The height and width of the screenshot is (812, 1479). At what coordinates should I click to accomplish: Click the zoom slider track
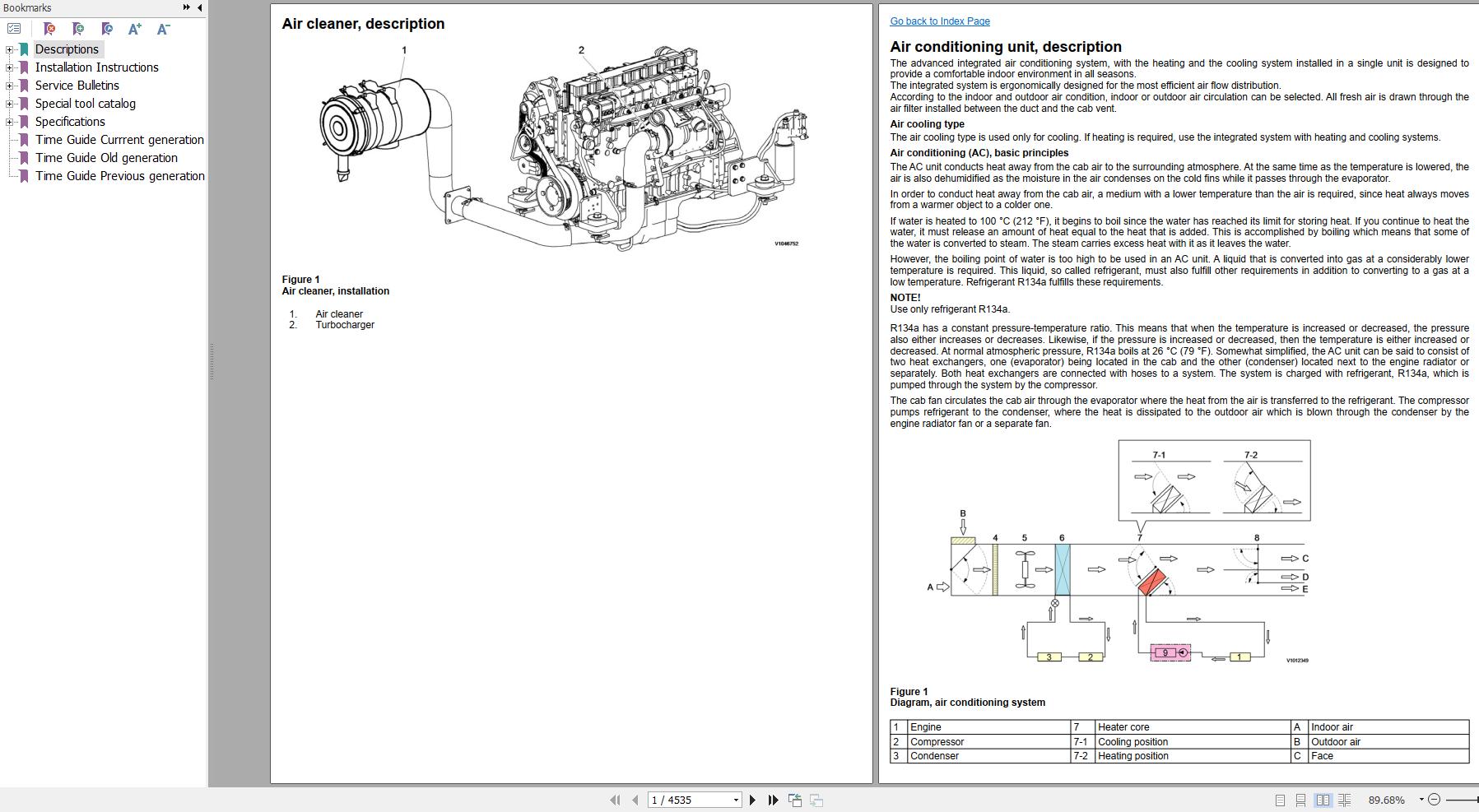pos(1462,800)
